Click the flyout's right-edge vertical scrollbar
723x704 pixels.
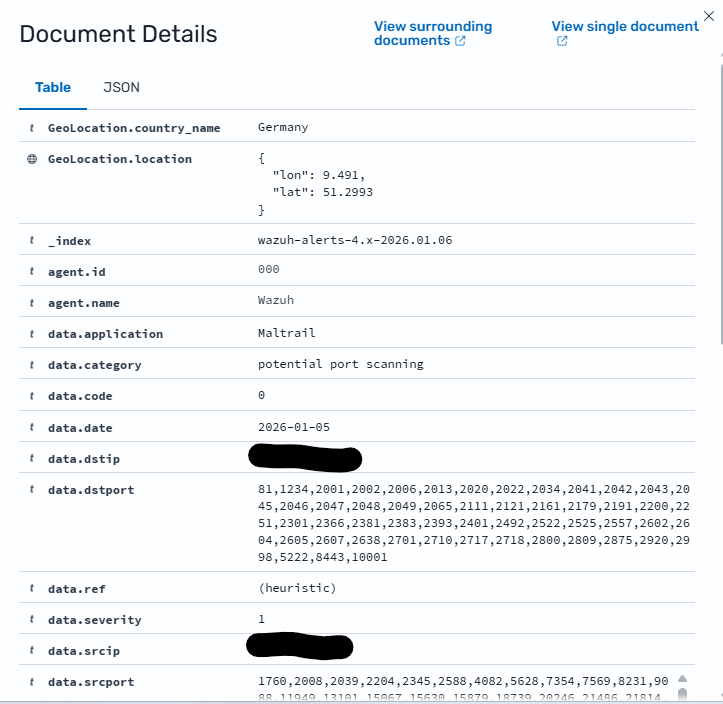tap(720, 200)
